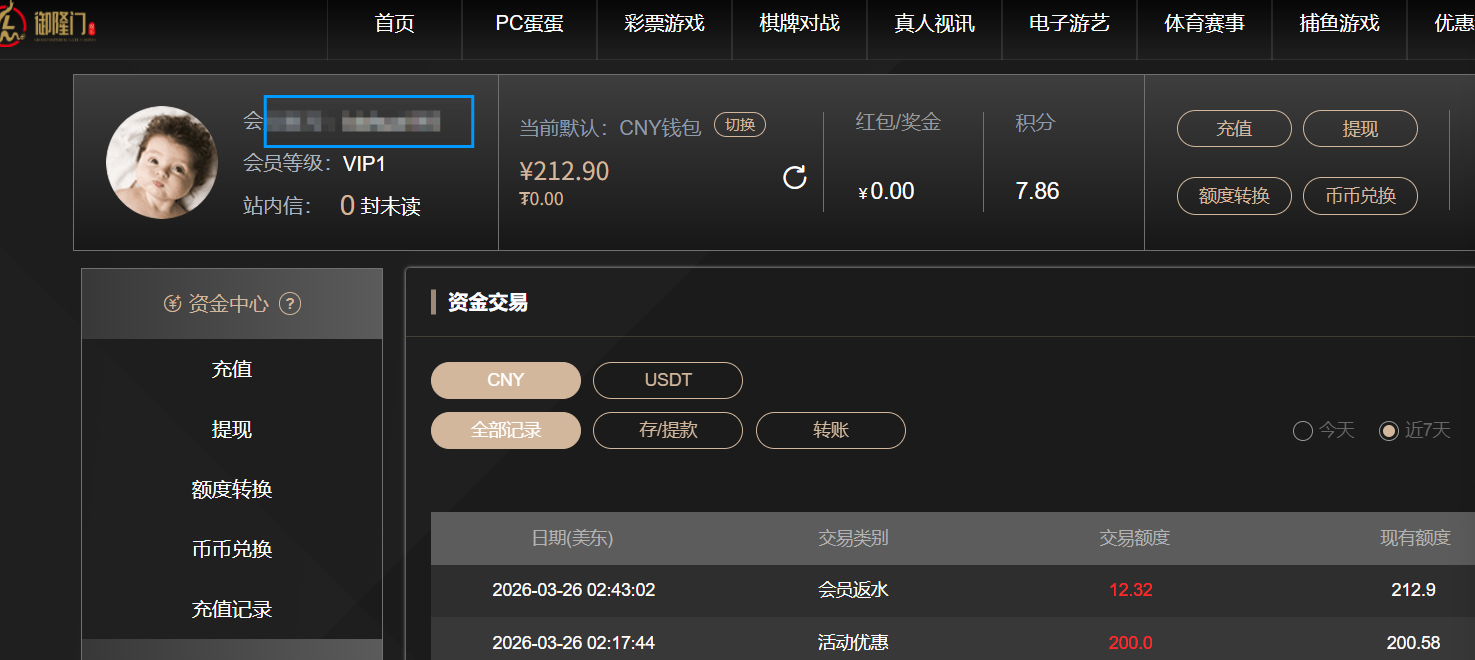Select the 今天 radio button
This screenshot has width=1475, height=660.
[x=1303, y=431]
